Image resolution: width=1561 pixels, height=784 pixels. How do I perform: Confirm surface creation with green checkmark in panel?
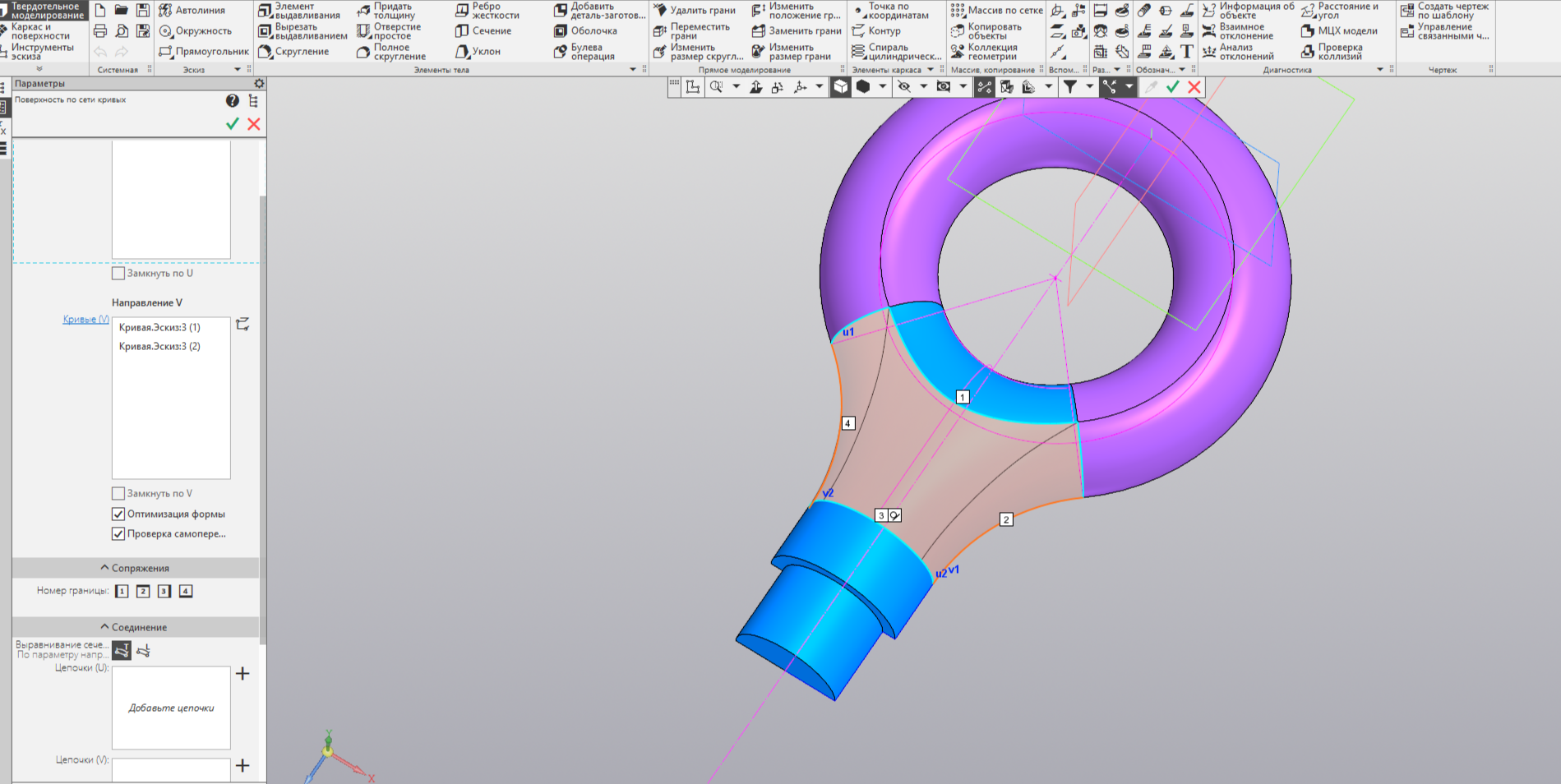[233, 123]
